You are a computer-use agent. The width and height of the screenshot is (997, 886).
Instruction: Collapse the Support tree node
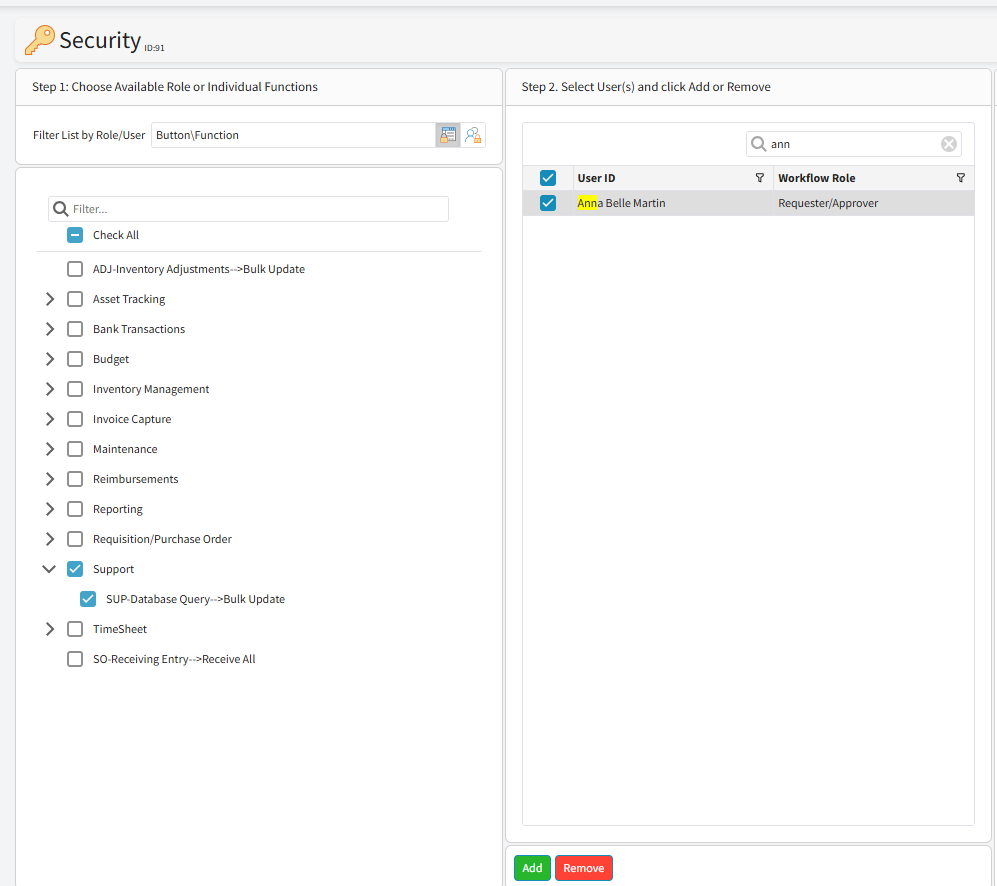point(50,569)
